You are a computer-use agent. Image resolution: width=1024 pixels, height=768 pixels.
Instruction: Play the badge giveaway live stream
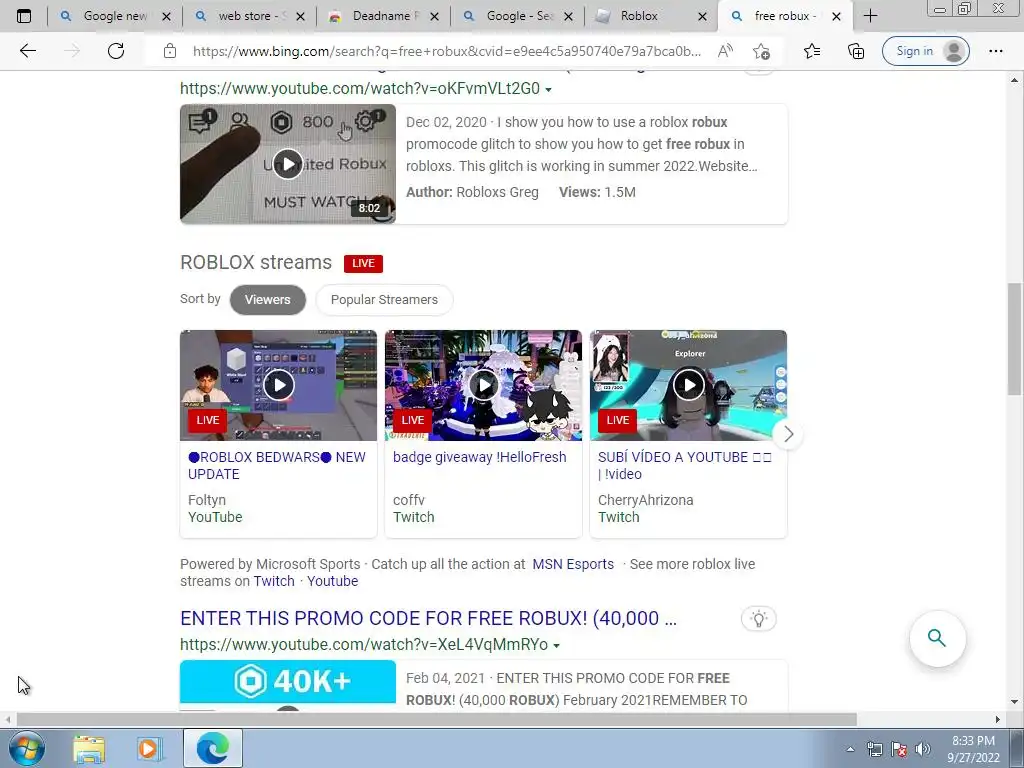point(483,385)
